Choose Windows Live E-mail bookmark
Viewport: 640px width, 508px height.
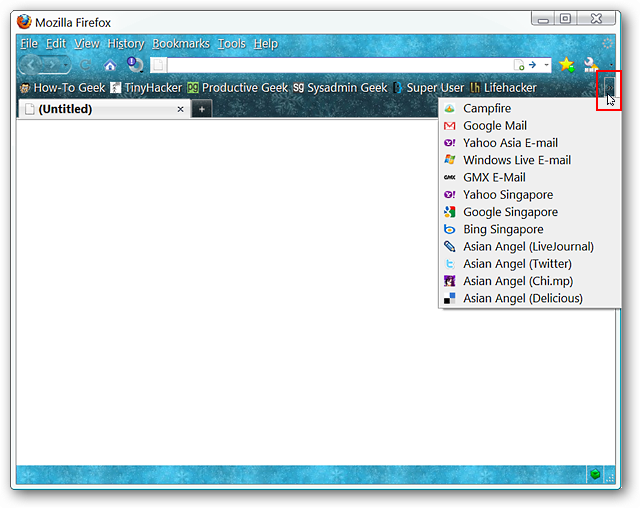530,160
